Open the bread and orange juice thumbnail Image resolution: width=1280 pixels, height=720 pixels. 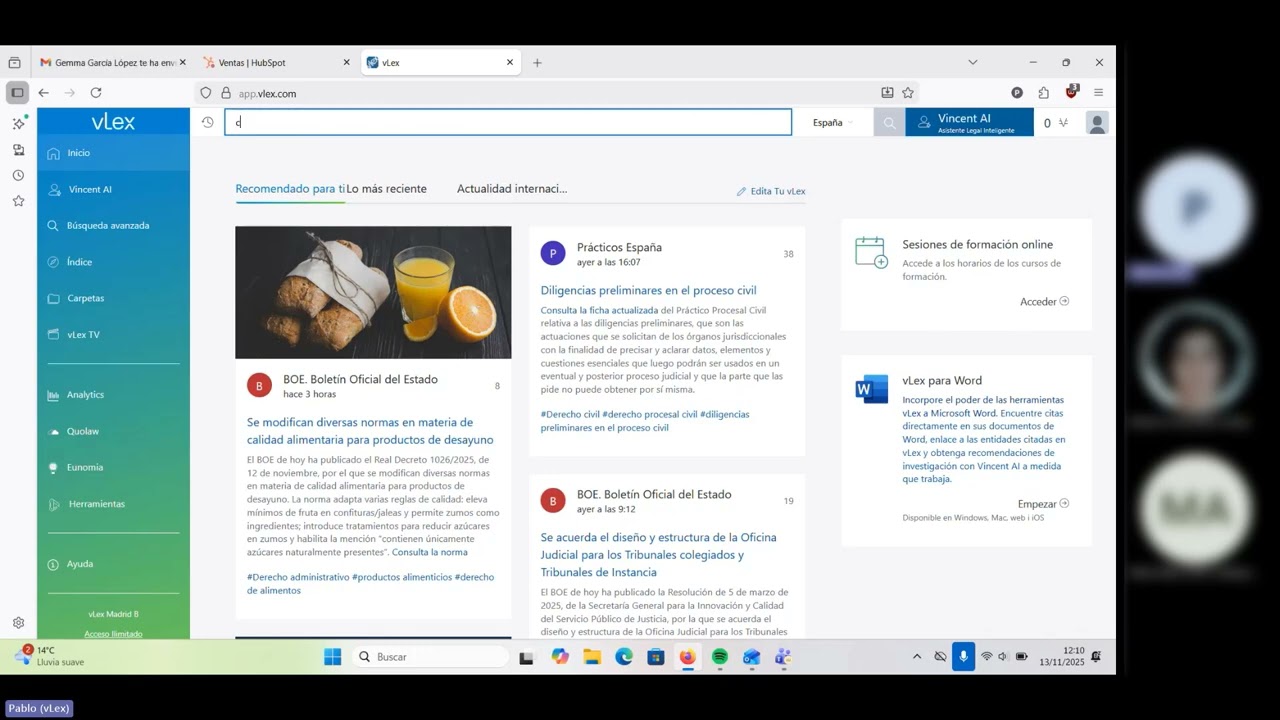373,292
